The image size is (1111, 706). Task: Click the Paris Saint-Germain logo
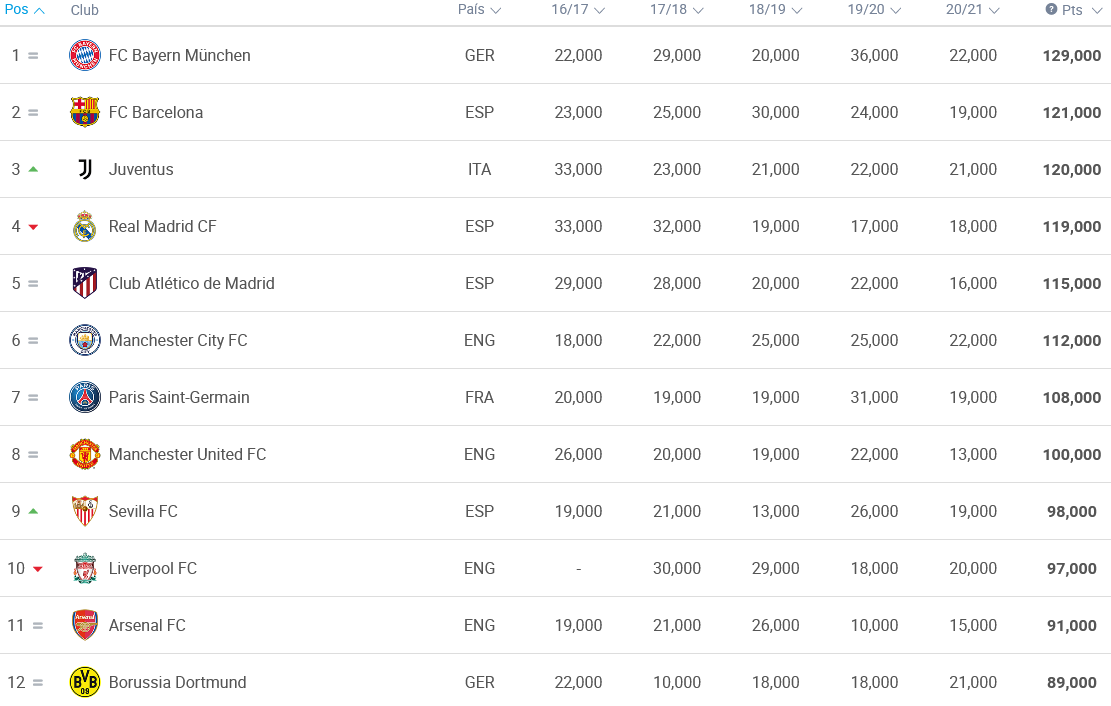pos(85,397)
